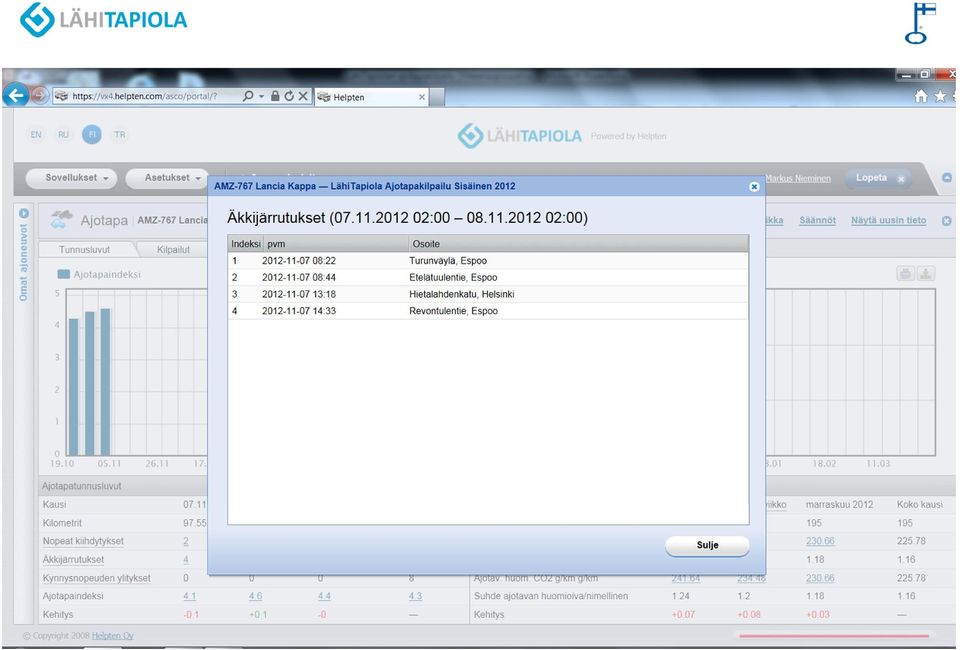
Task: Open the favorites star icon
Action: (940, 96)
